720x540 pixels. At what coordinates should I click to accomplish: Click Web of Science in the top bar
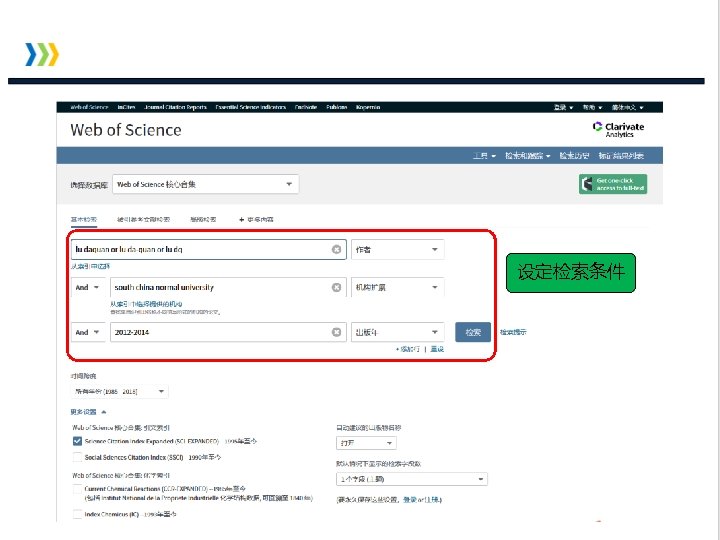tap(89, 107)
